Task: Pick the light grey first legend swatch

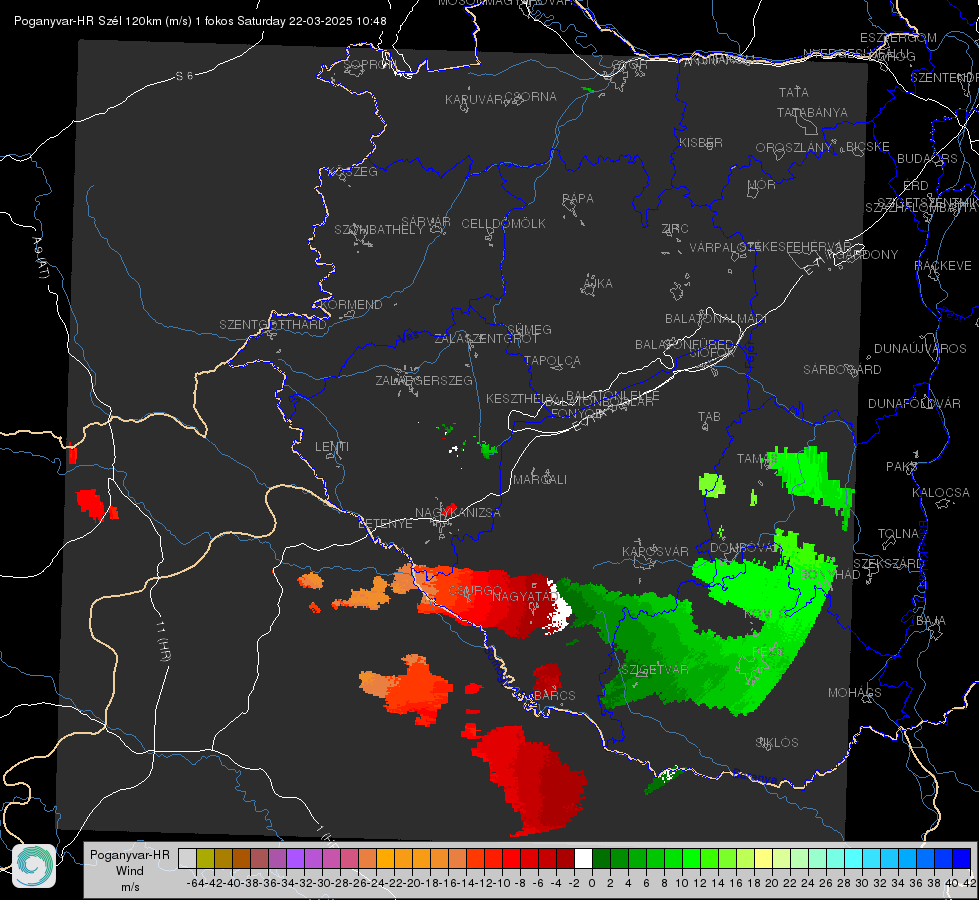Action: (187, 858)
